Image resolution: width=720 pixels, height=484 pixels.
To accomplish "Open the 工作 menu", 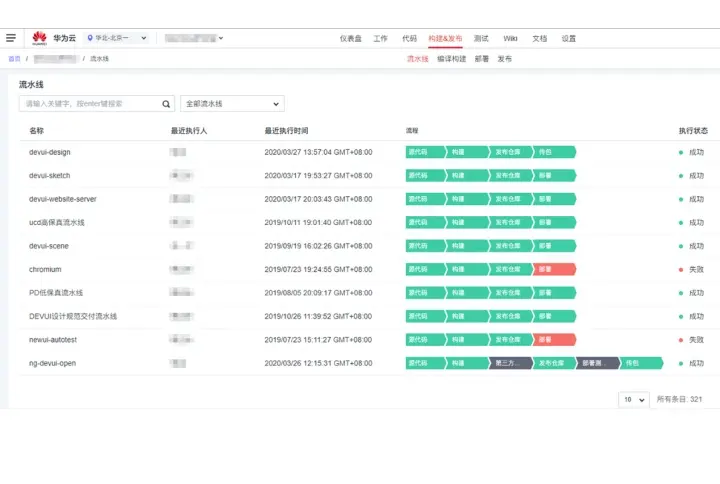I will pos(380,39).
